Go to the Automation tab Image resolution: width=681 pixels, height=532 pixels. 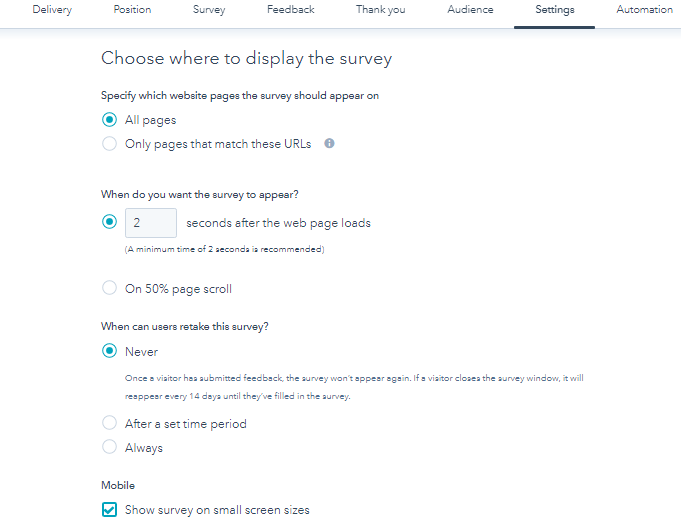point(645,10)
